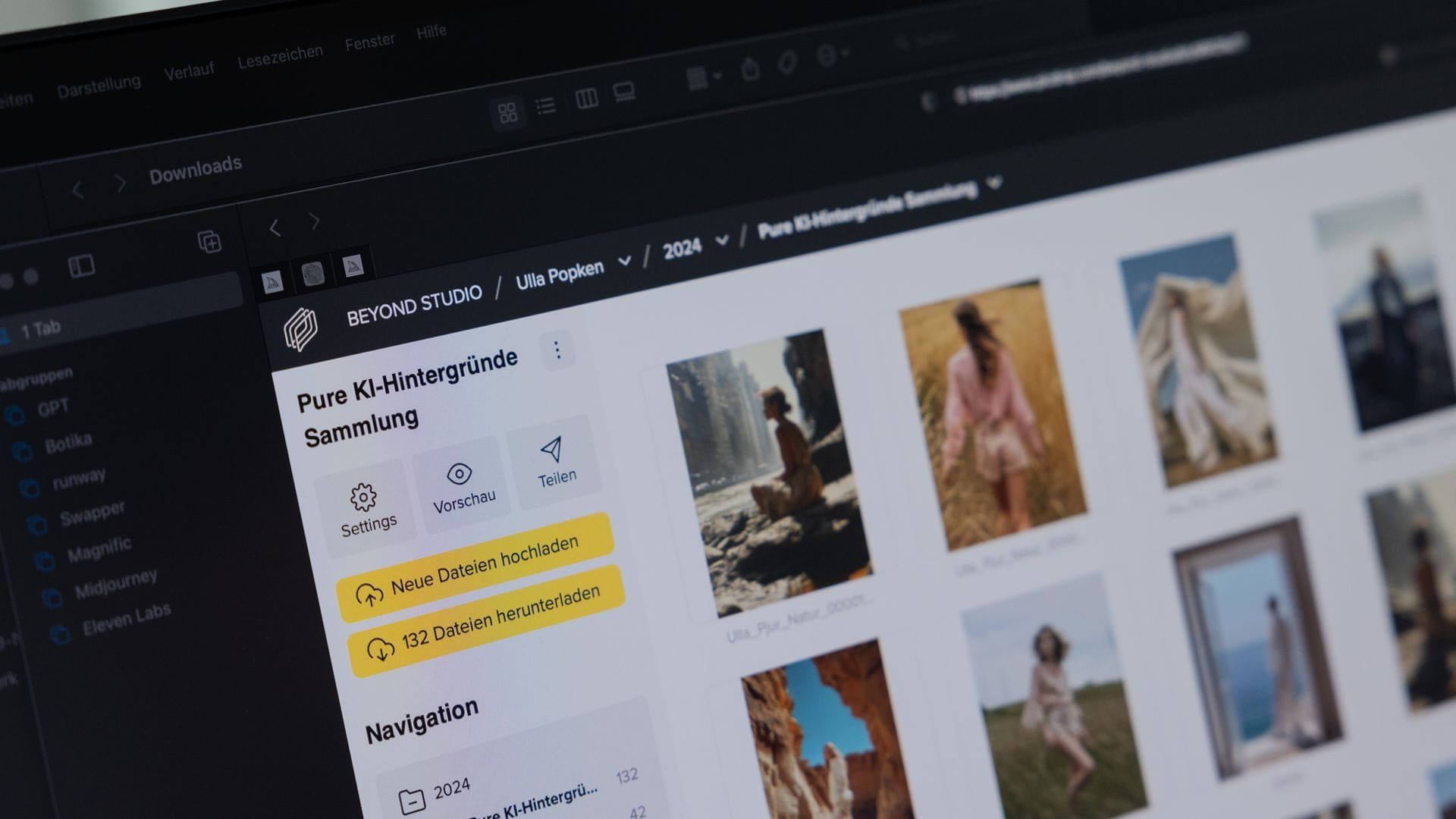Switch Finder to column view
The height and width of the screenshot is (819, 1456).
click(586, 99)
